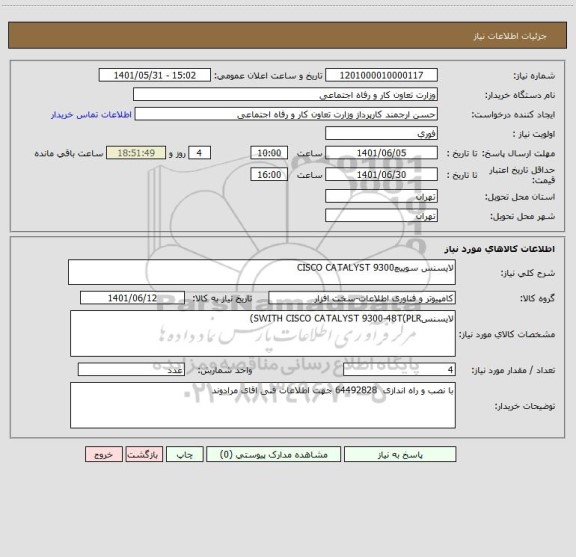Click the response deadline time 10:00

(x=269, y=153)
